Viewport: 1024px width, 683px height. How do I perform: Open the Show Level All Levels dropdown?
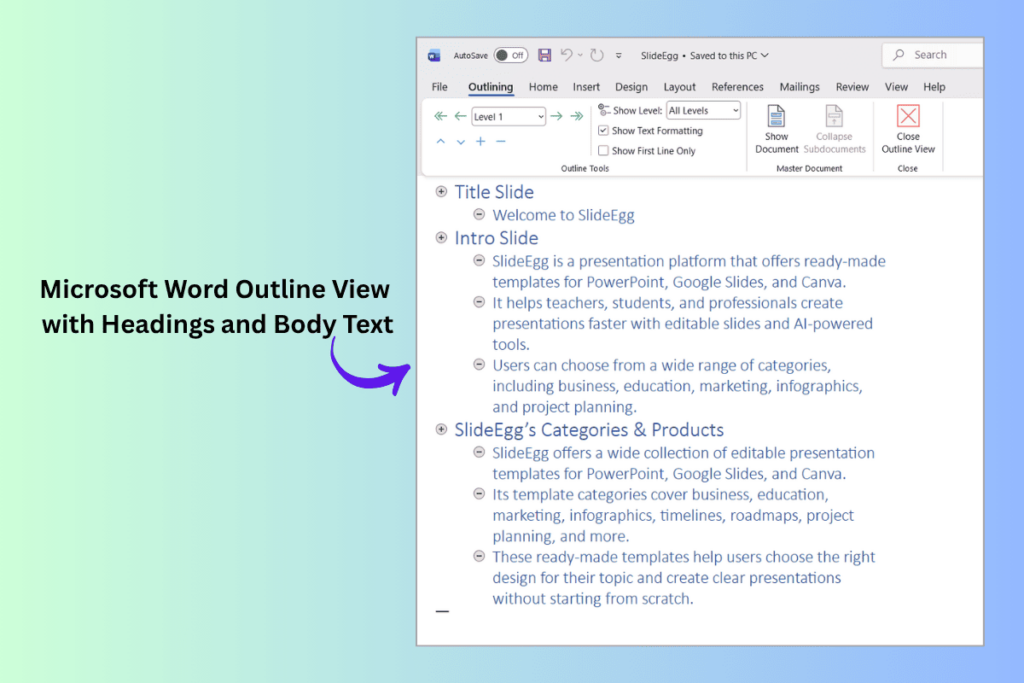coord(703,110)
